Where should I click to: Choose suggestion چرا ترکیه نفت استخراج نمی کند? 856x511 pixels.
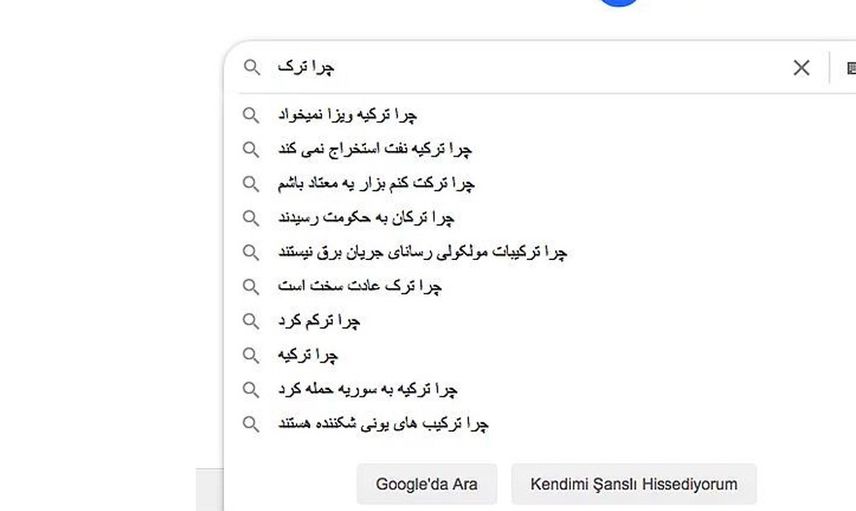[374, 149]
